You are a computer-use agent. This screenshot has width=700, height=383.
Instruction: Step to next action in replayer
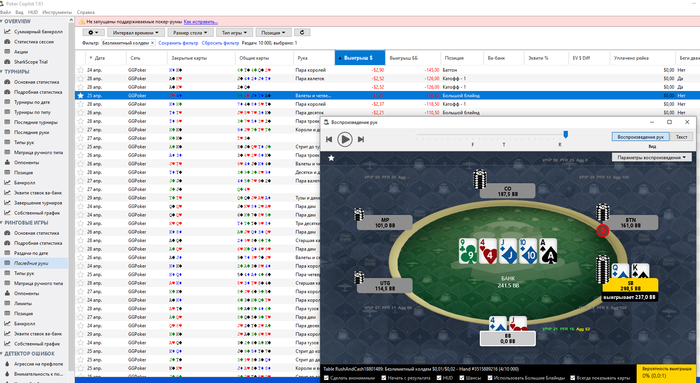click(x=361, y=139)
